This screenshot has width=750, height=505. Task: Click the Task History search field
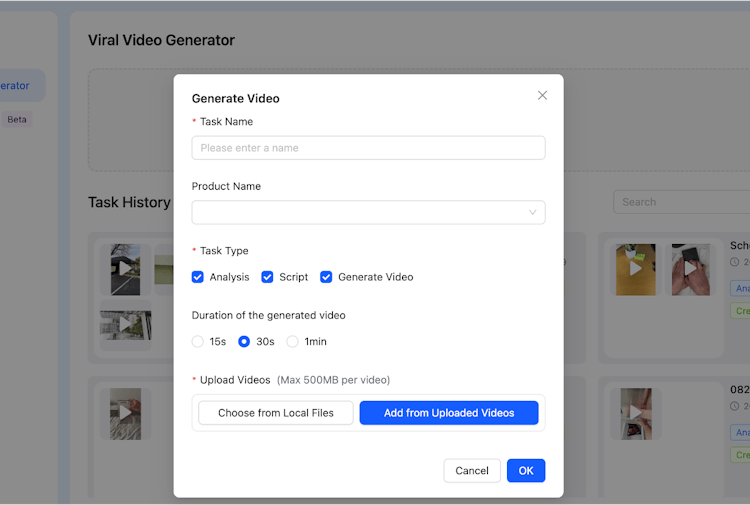tap(680, 202)
